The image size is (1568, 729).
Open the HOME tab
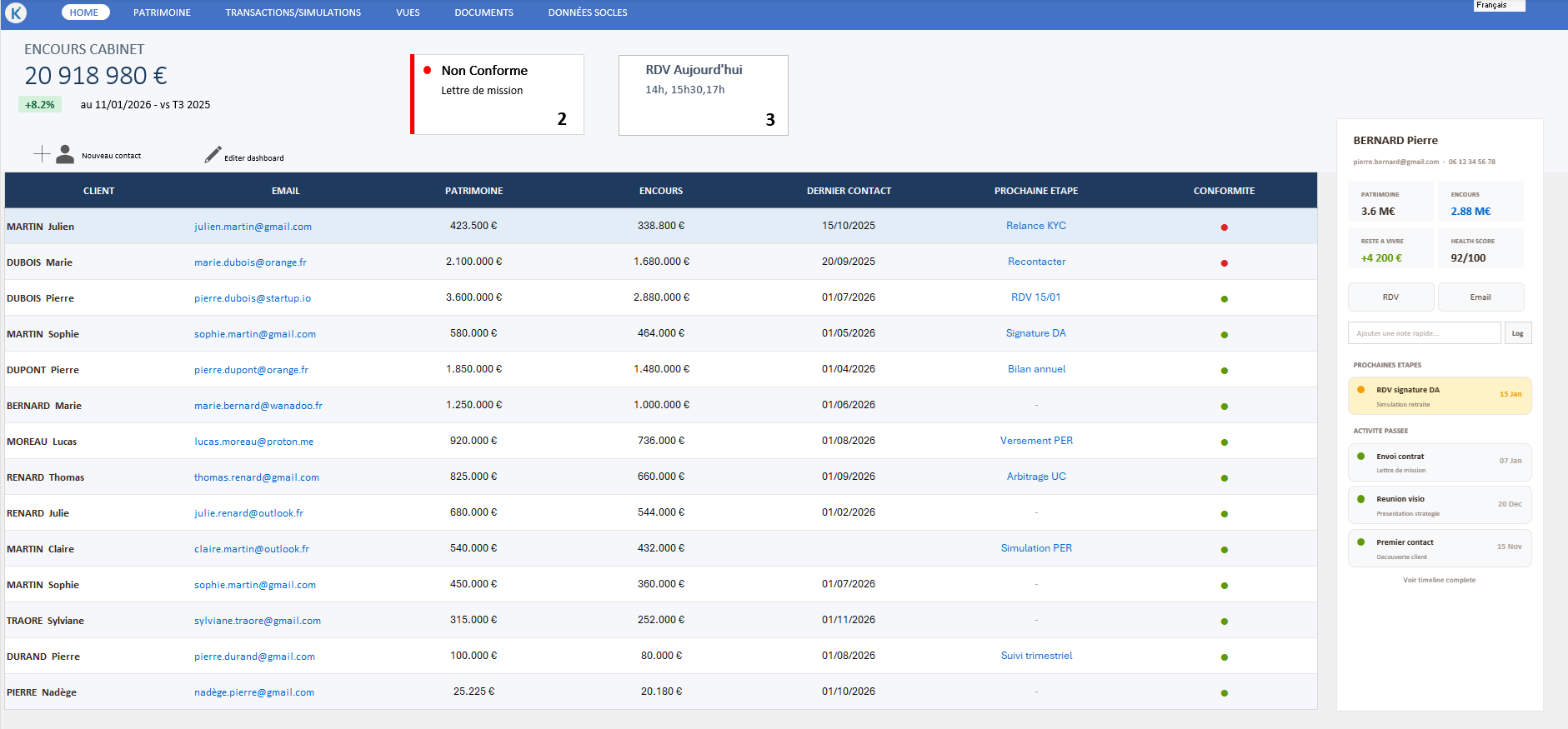pos(84,12)
